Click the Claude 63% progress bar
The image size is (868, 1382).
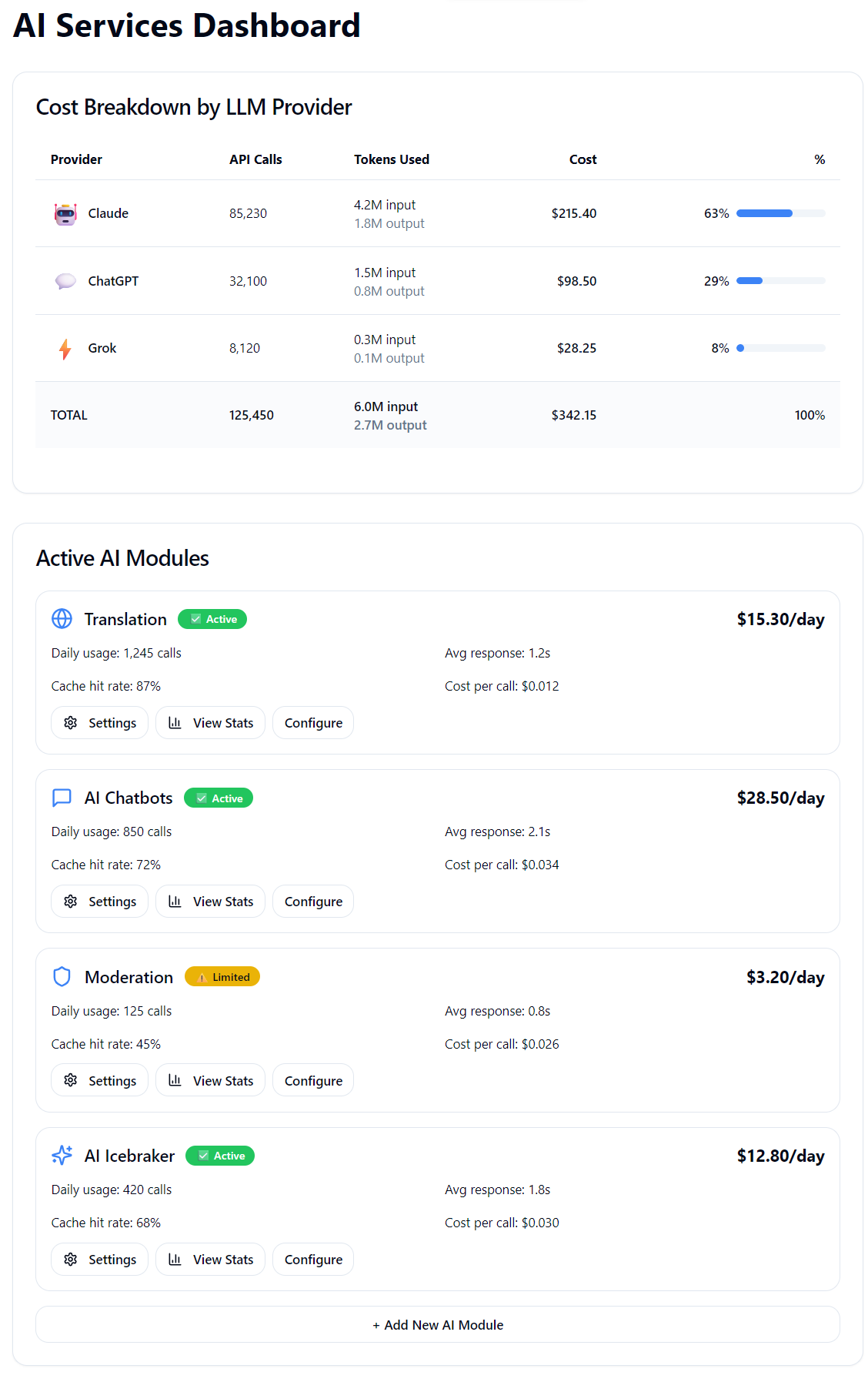click(780, 213)
